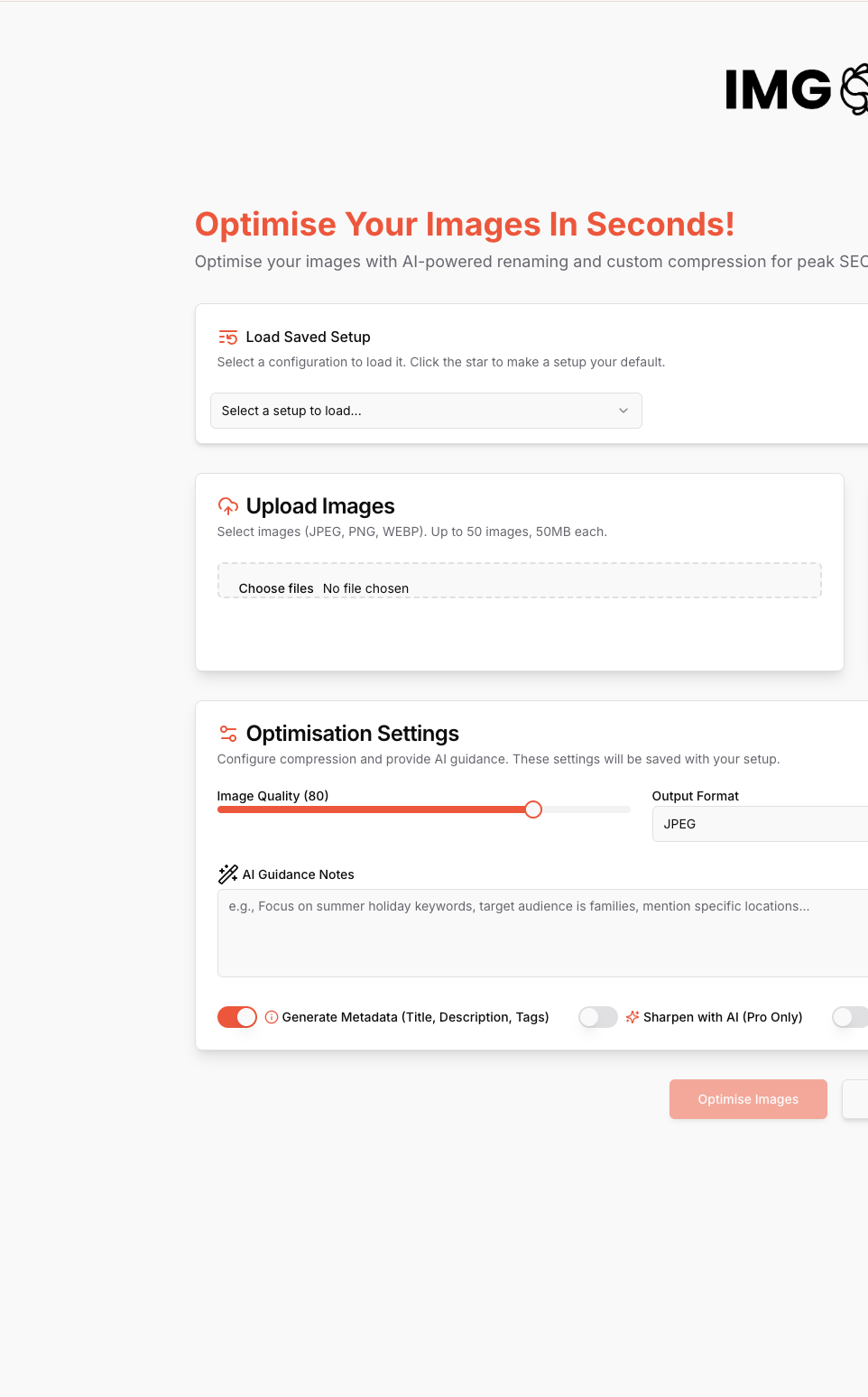Click the partially visible button beside Optimise Images
Viewport: 868px width, 1397px height.
click(x=855, y=1099)
